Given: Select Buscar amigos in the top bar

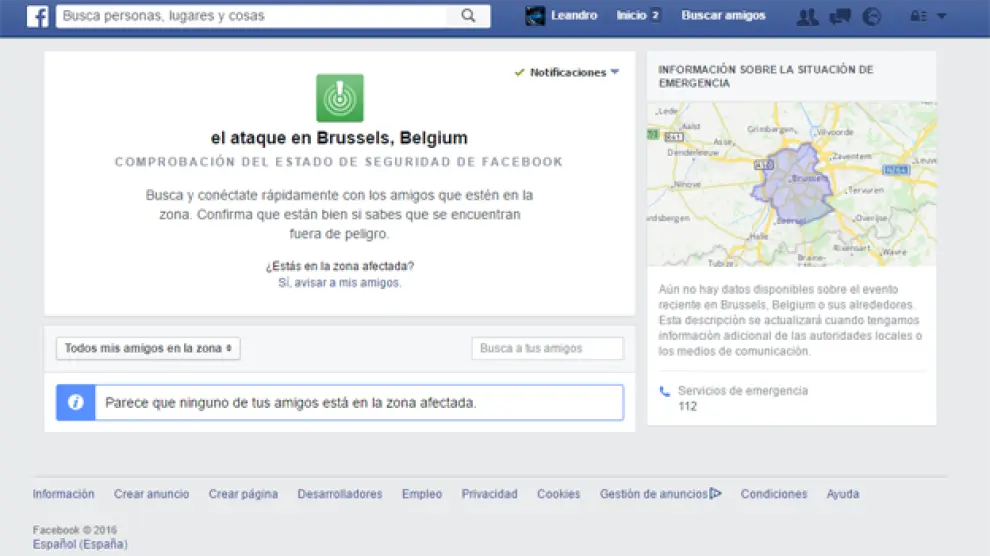Looking at the screenshot, I should point(723,16).
